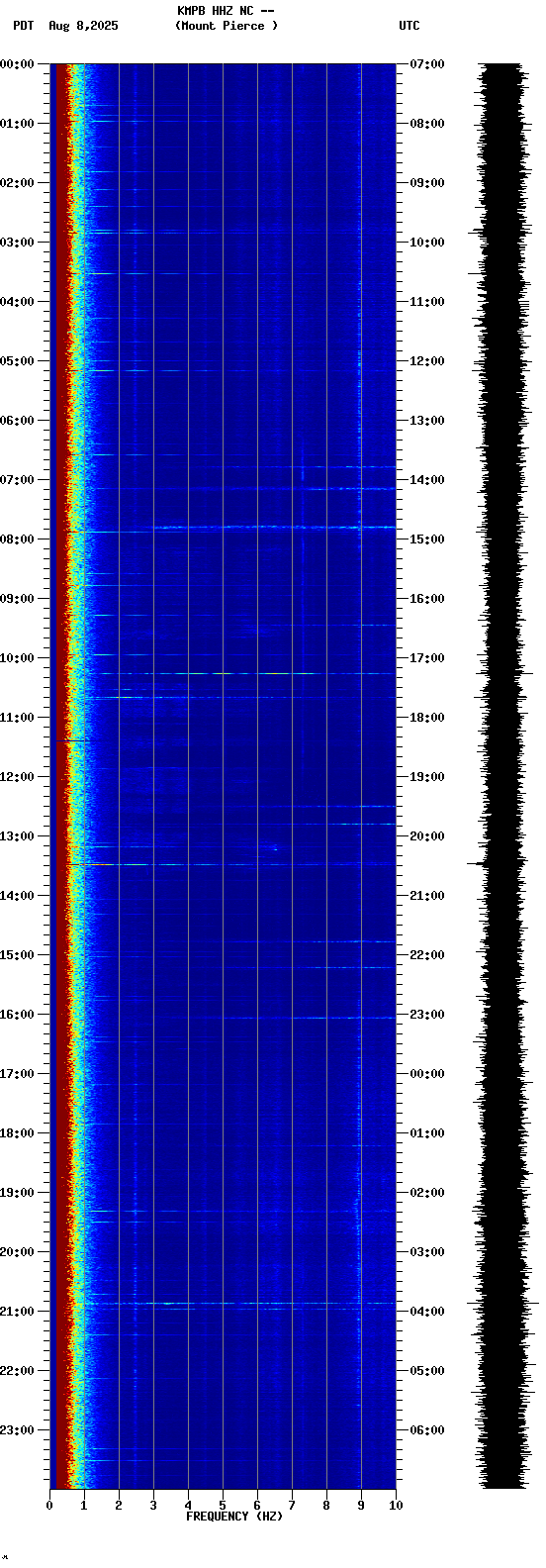Click the 06:00 UTC label on right axis

point(427,1430)
